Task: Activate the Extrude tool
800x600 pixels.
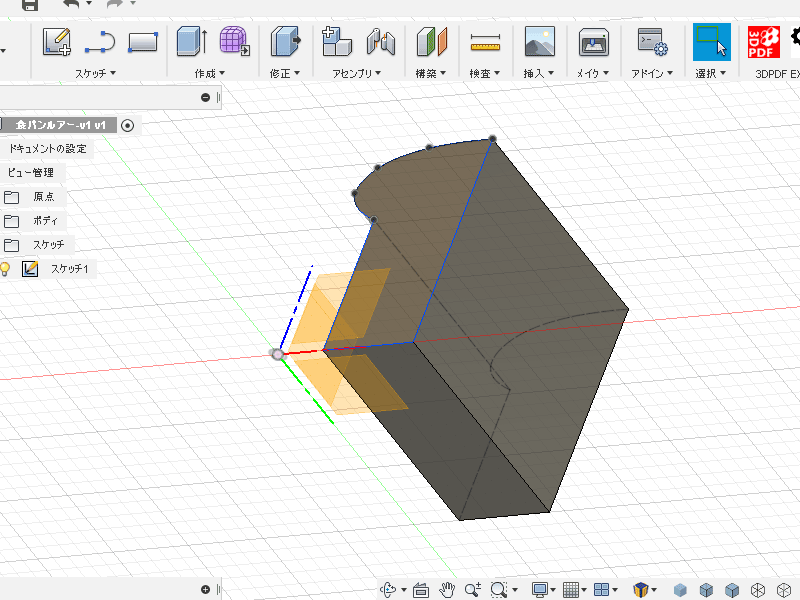Action: pyautogui.click(x=192, y=41)
